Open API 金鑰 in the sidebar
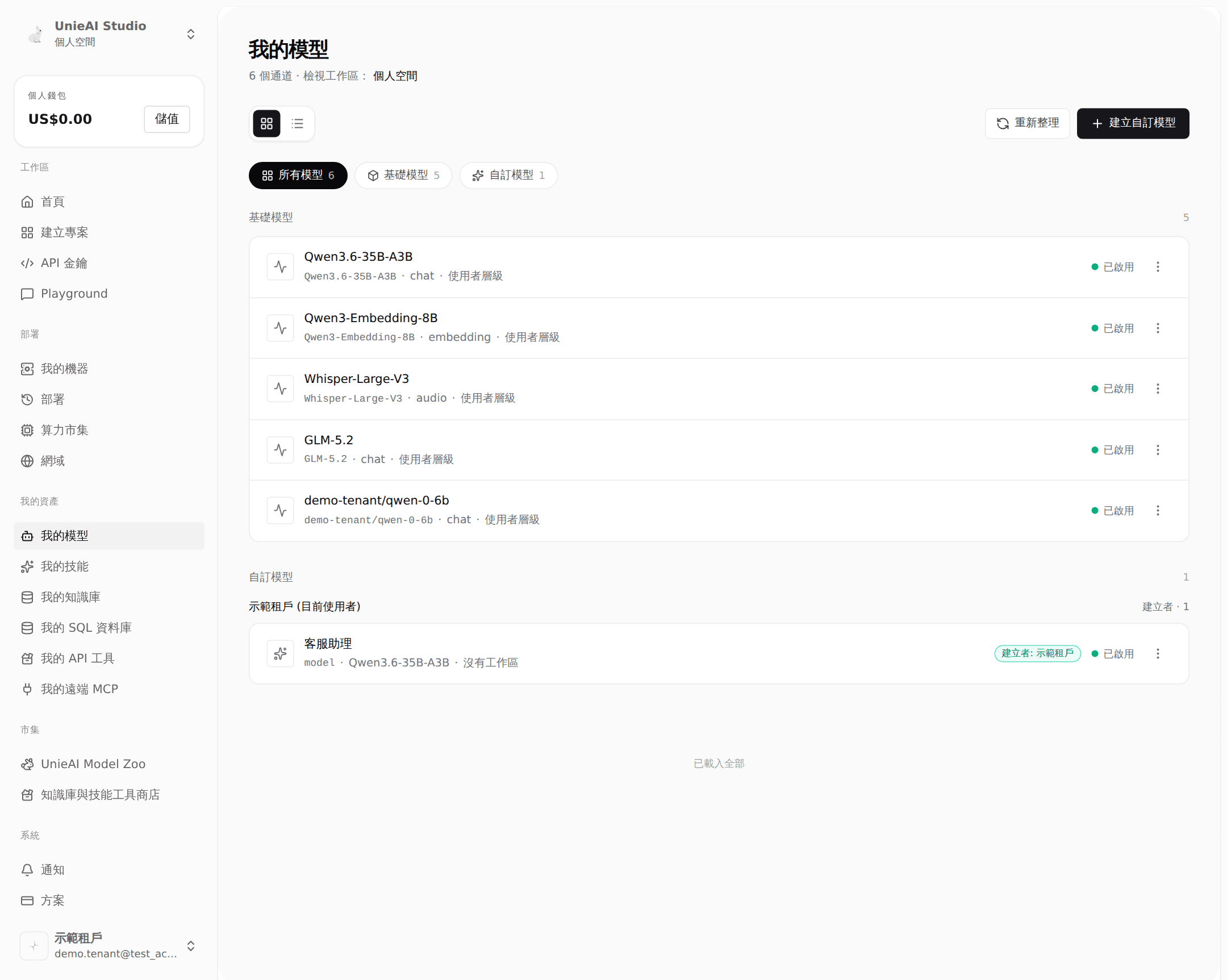 point(108,263)
